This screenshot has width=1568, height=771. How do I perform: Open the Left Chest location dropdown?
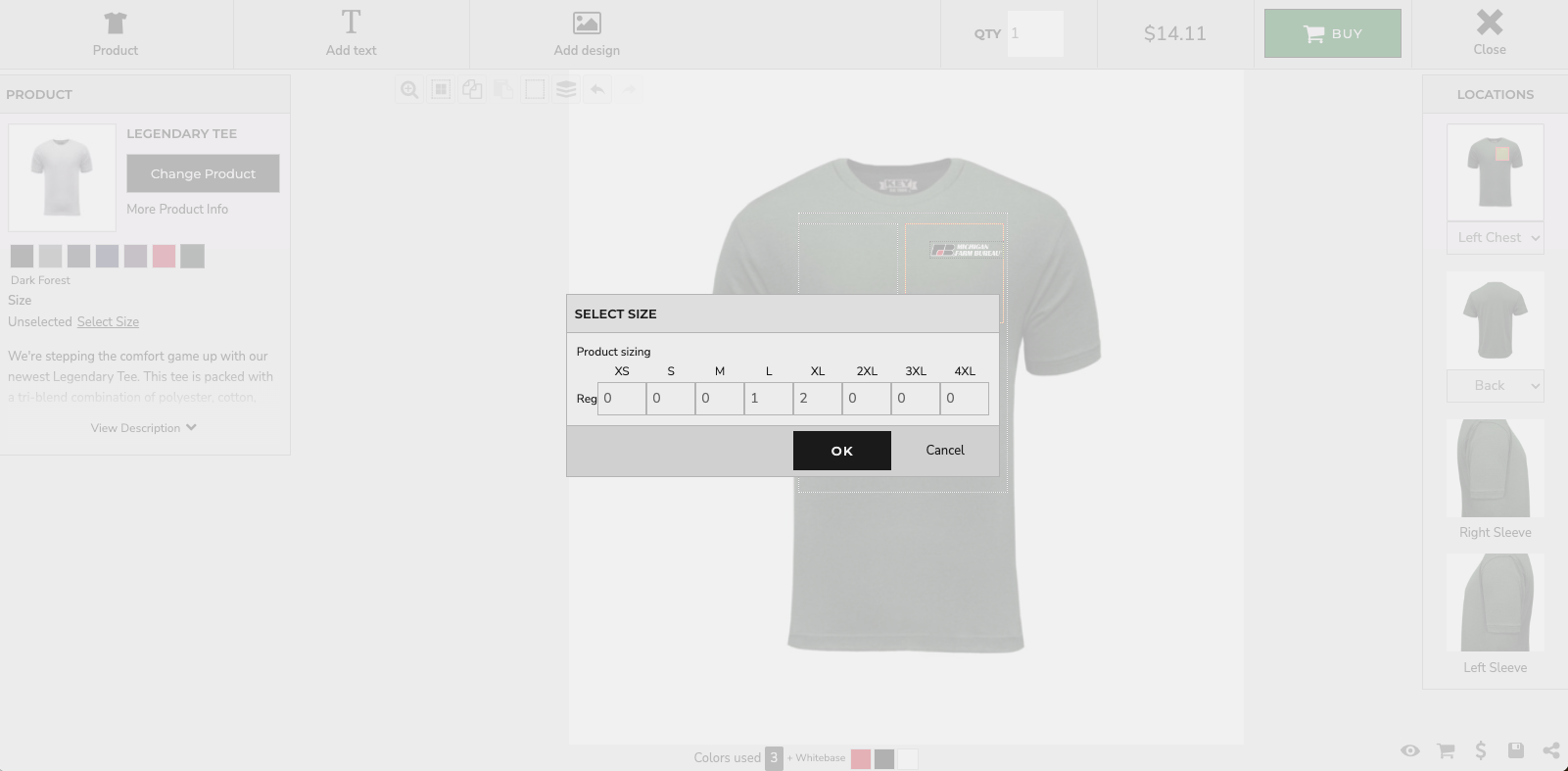click(x=1495, y=238)
